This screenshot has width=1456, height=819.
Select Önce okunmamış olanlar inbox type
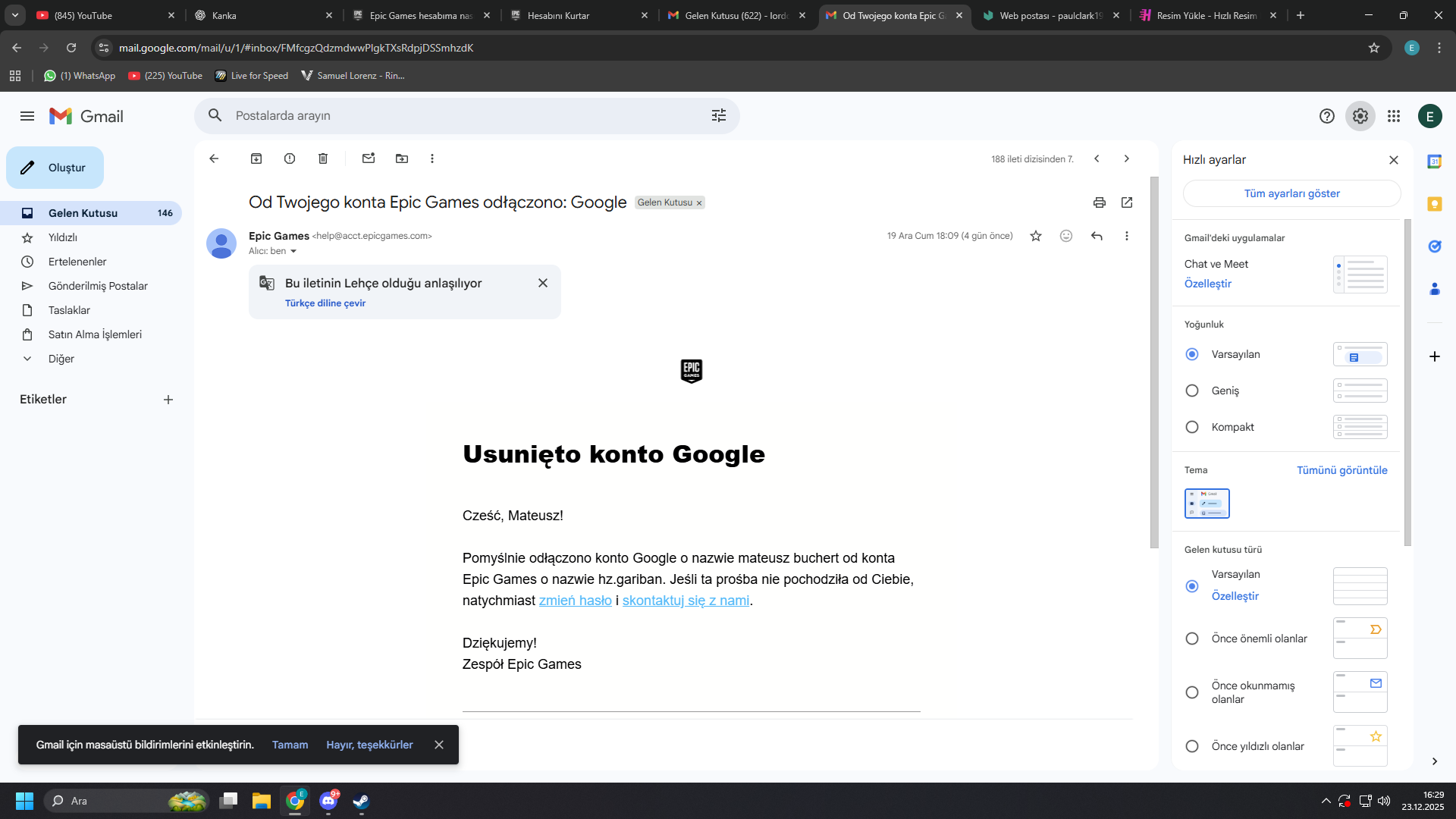coord(1192,692)
